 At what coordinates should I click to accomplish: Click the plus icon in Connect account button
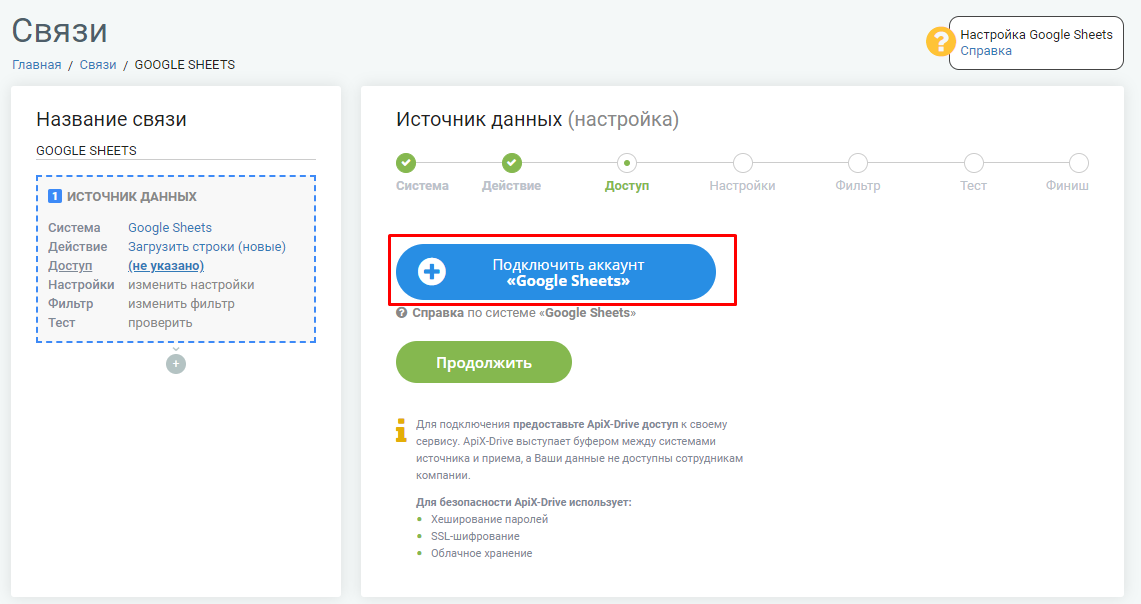pos(432,272)
